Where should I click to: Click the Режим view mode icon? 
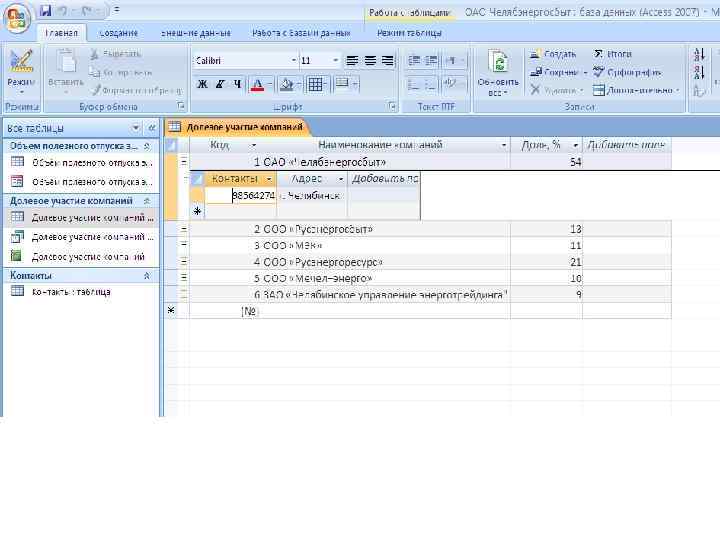point(21,63)
